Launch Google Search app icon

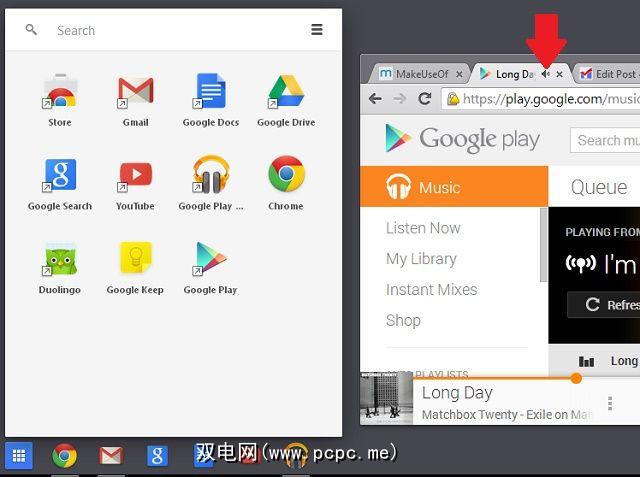(x=60, y=175)
